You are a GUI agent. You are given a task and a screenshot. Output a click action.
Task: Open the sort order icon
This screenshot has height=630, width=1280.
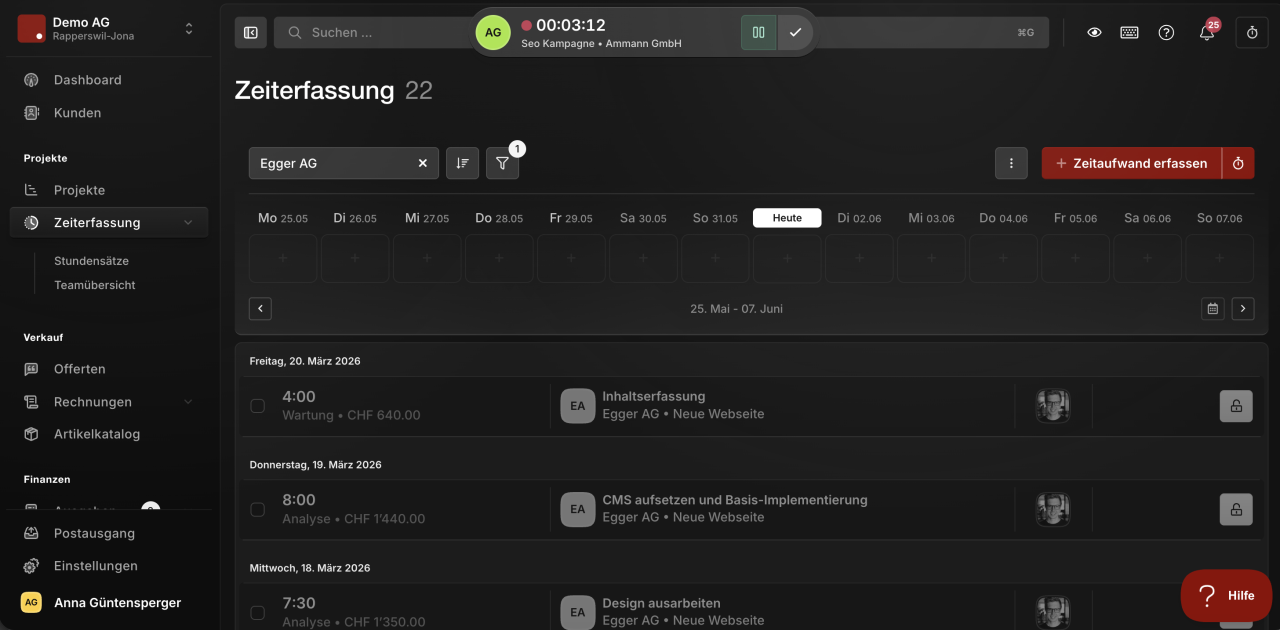coord(462,163)
